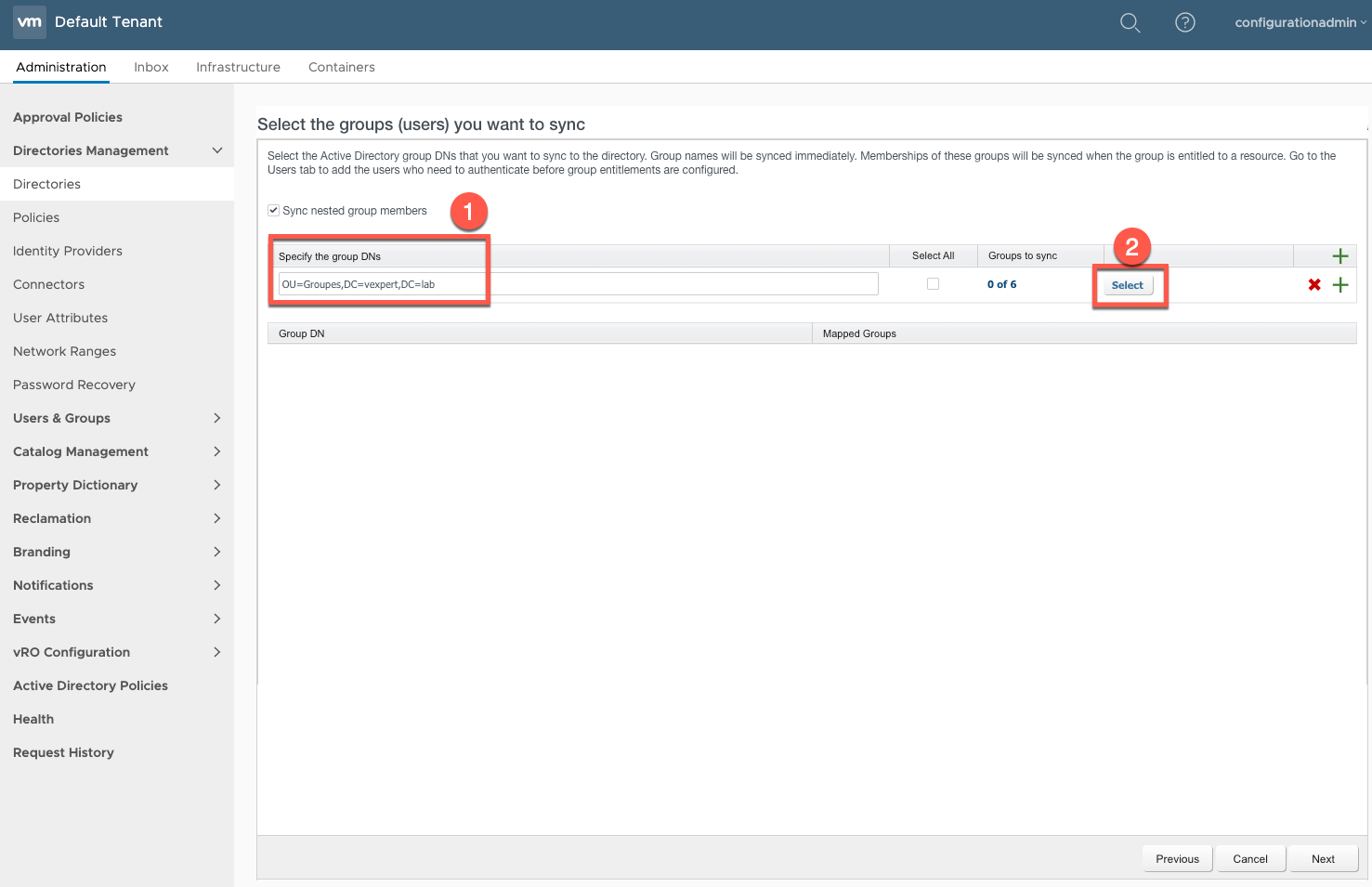Viewport: 1372px width, 887px height.
Task: Delete group DN row with red X
Action: (1314, 285)
